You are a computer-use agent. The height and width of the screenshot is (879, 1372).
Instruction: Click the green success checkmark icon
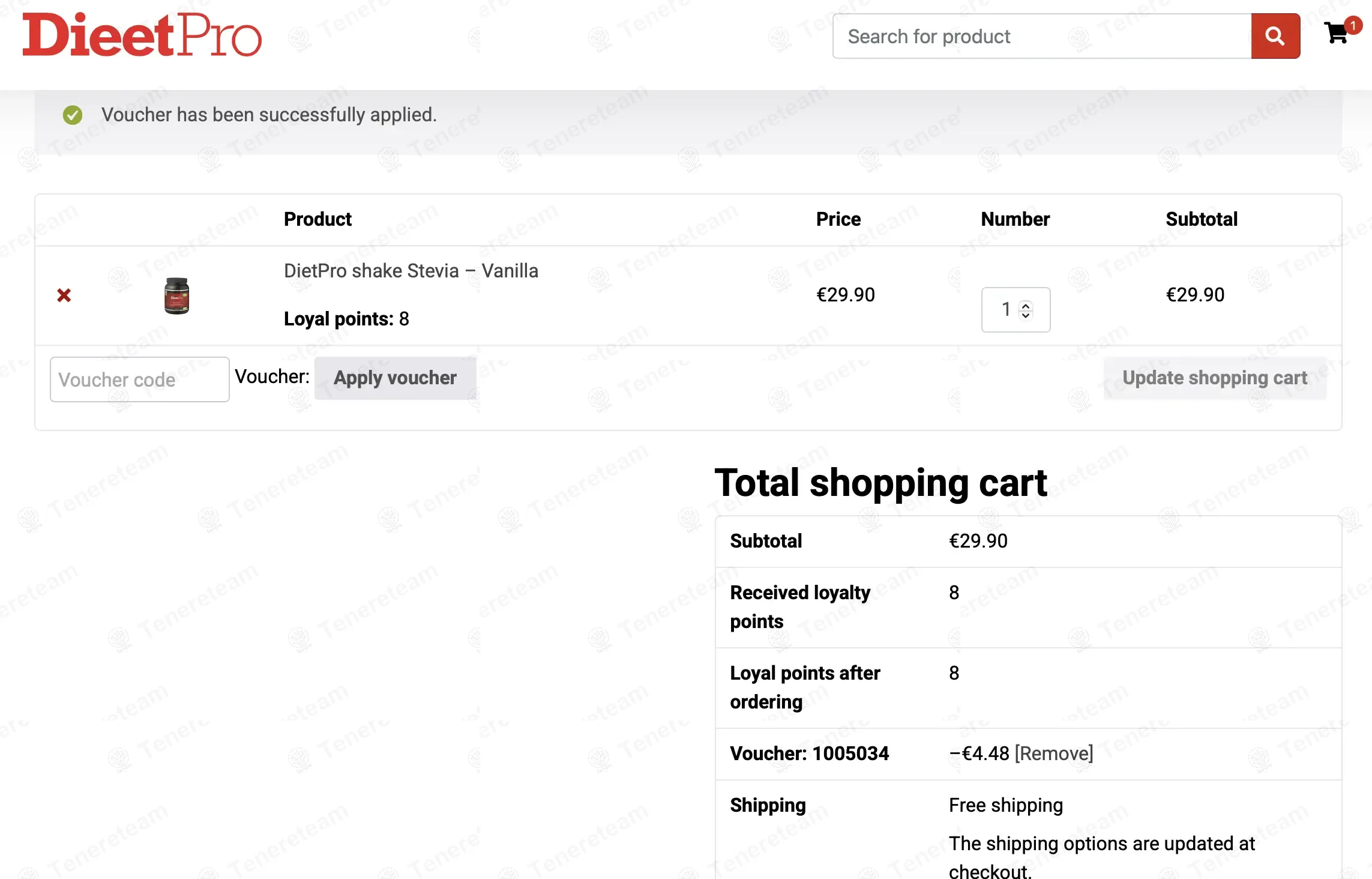[73, 115]
